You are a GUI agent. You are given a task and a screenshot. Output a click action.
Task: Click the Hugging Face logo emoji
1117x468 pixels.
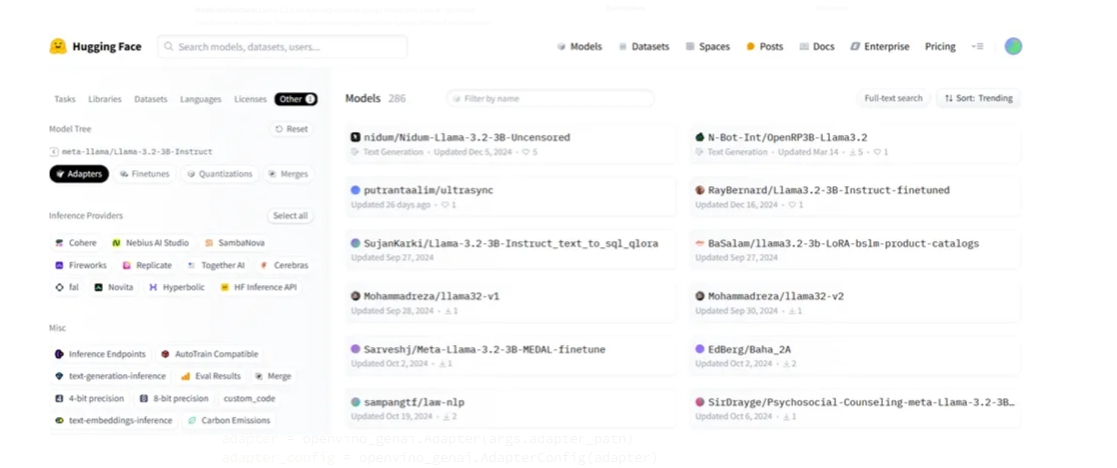tap(58, 46)
